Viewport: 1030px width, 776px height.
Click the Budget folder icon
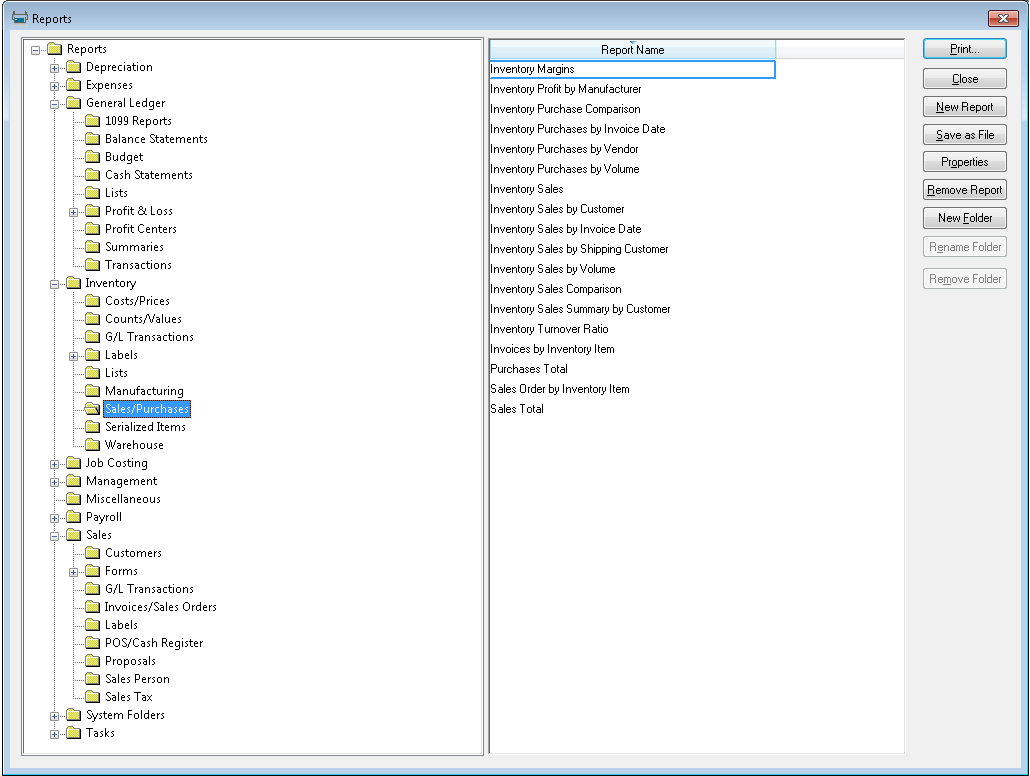click(93, 157)
